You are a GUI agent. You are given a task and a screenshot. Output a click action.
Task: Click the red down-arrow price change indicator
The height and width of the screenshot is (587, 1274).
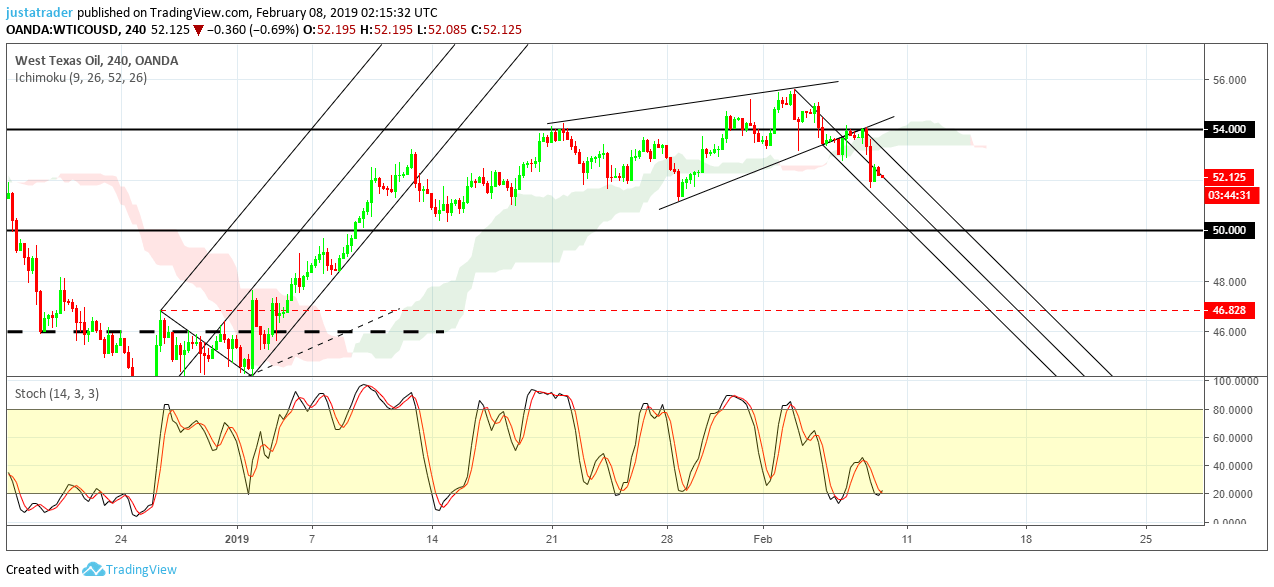[x=199, y=31]
